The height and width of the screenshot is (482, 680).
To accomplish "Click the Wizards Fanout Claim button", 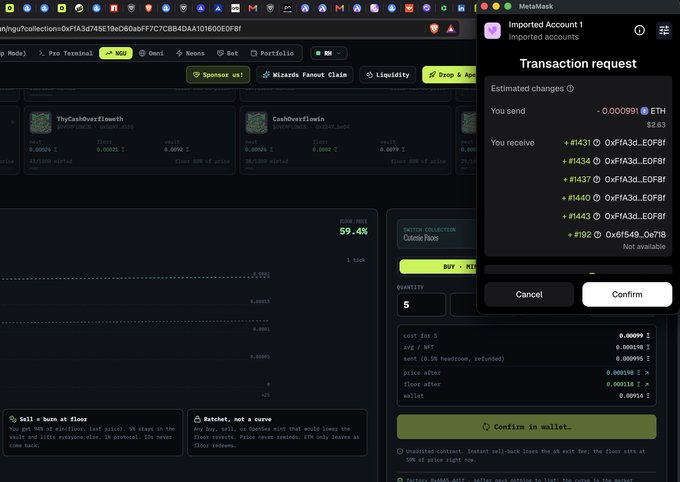I will tap(304, 75).
